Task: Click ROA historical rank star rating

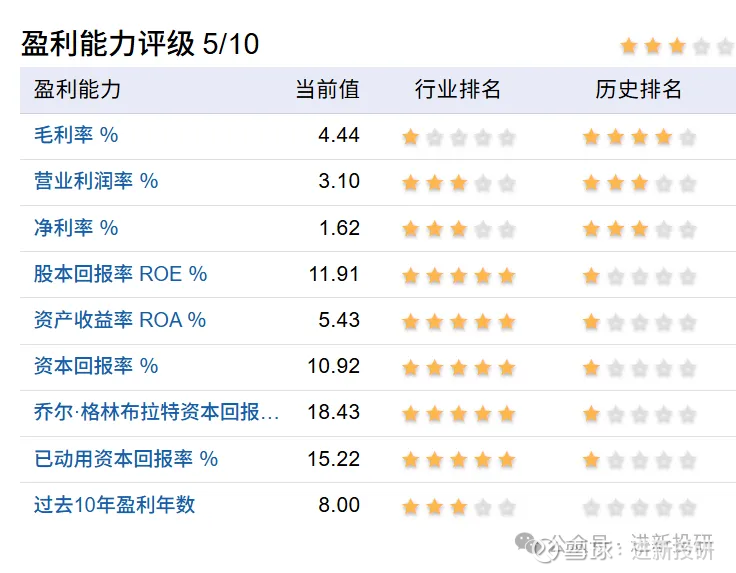Action: [x=639, y=322]
